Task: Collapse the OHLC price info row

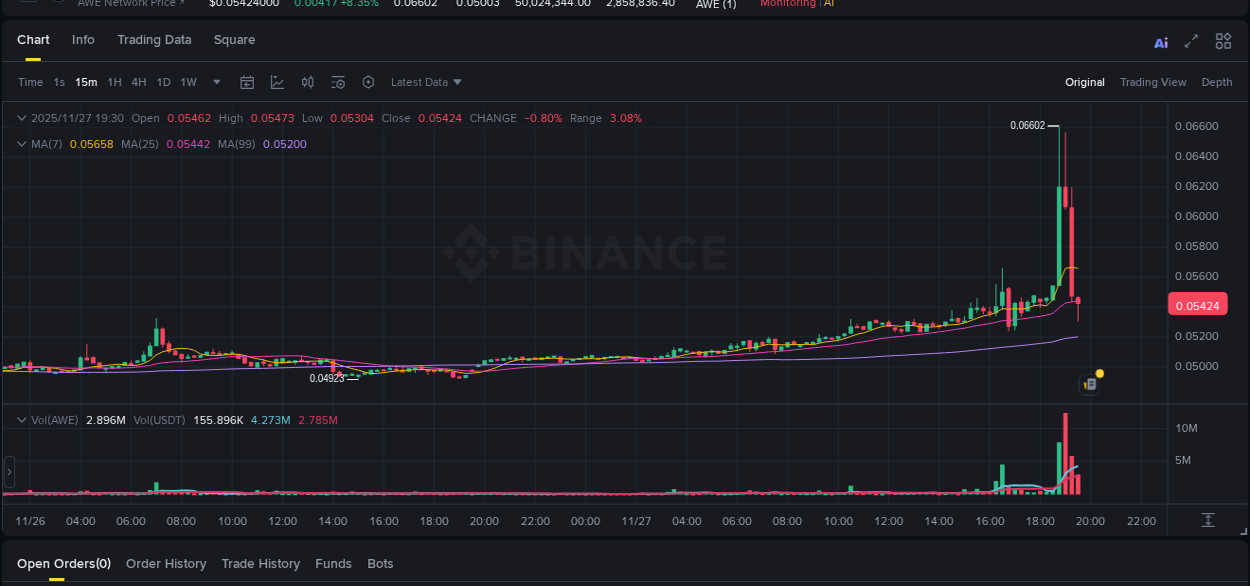Action: pyautogui.click(x=21, y=118)
